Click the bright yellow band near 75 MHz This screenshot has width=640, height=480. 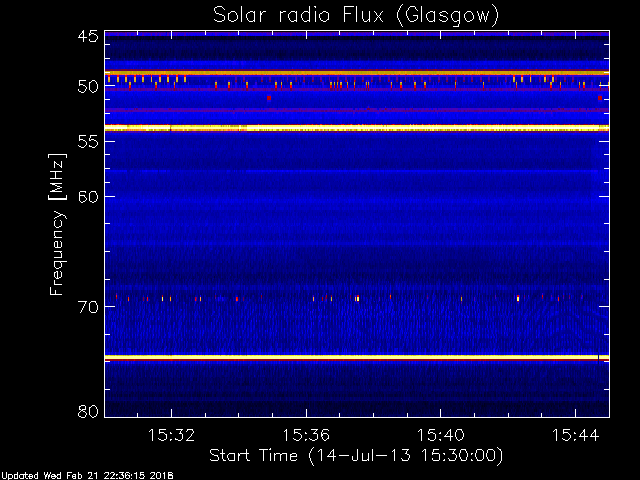357,358
